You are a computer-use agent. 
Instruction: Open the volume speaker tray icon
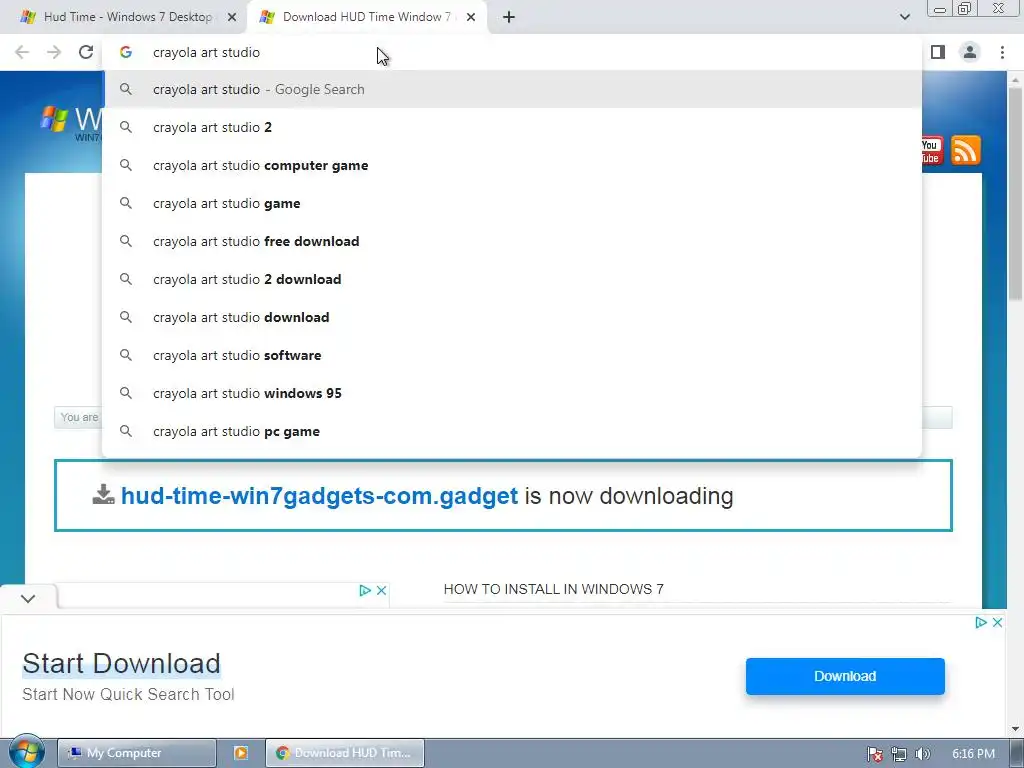[923, 754]
